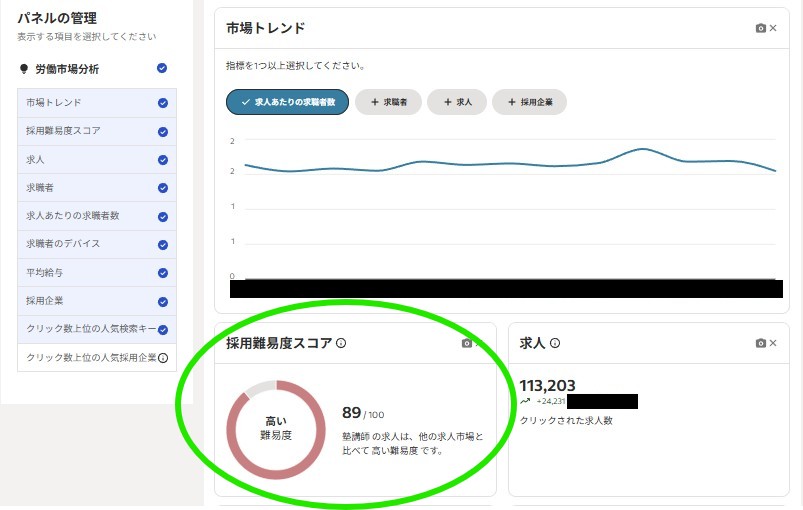This screenshot has height=510, width=803.
Task: Click info icon on クリック数上位の人気採用企業 row
Action: [x=163, y=357]
